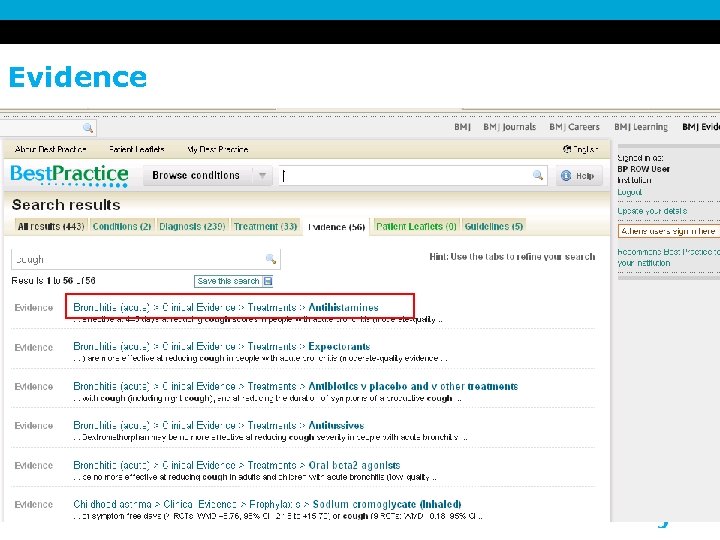
Task: Click the language globe icon beside English
Action: coord(567,149)
